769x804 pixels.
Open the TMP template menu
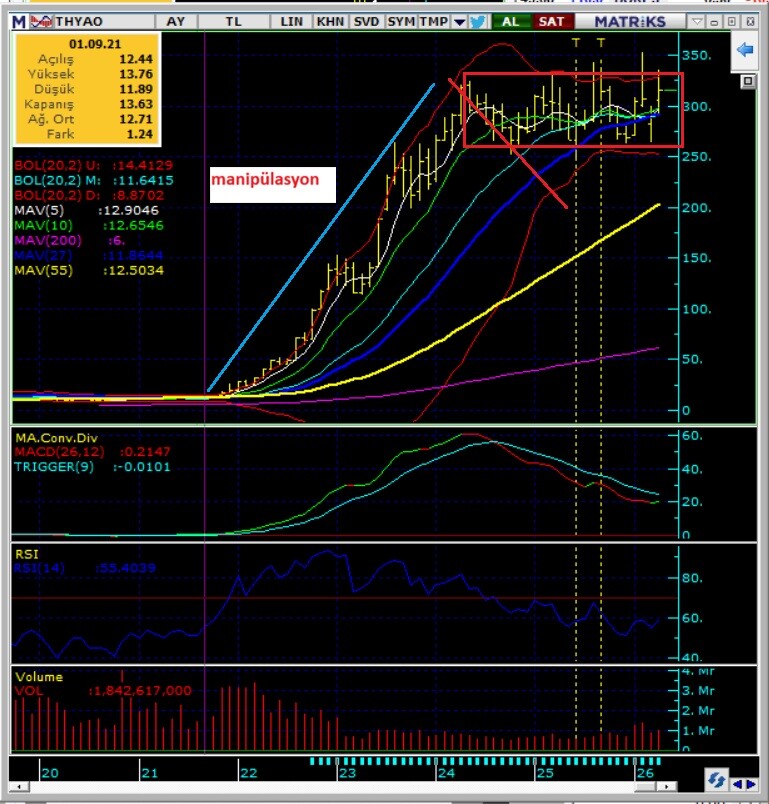click(x=434, y=21)
